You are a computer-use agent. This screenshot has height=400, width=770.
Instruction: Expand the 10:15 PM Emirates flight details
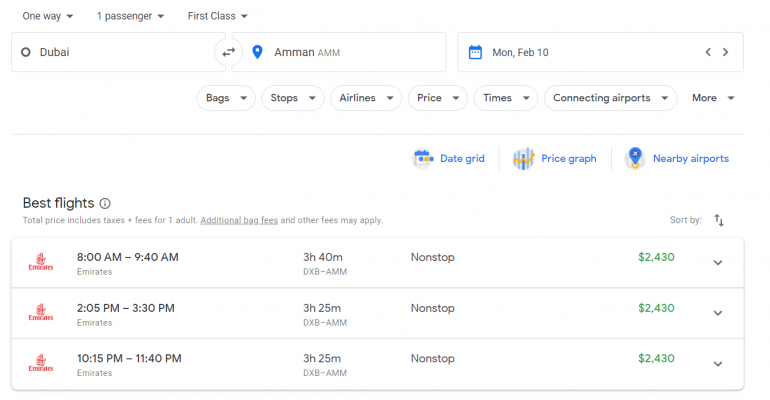coord(717,364)
